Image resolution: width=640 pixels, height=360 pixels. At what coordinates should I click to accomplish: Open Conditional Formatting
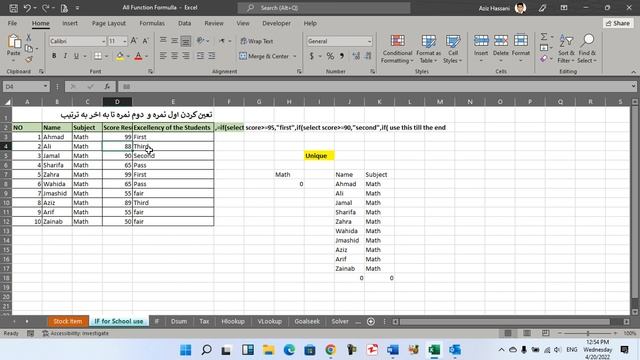pyautogui.click(x=397, y=49)
